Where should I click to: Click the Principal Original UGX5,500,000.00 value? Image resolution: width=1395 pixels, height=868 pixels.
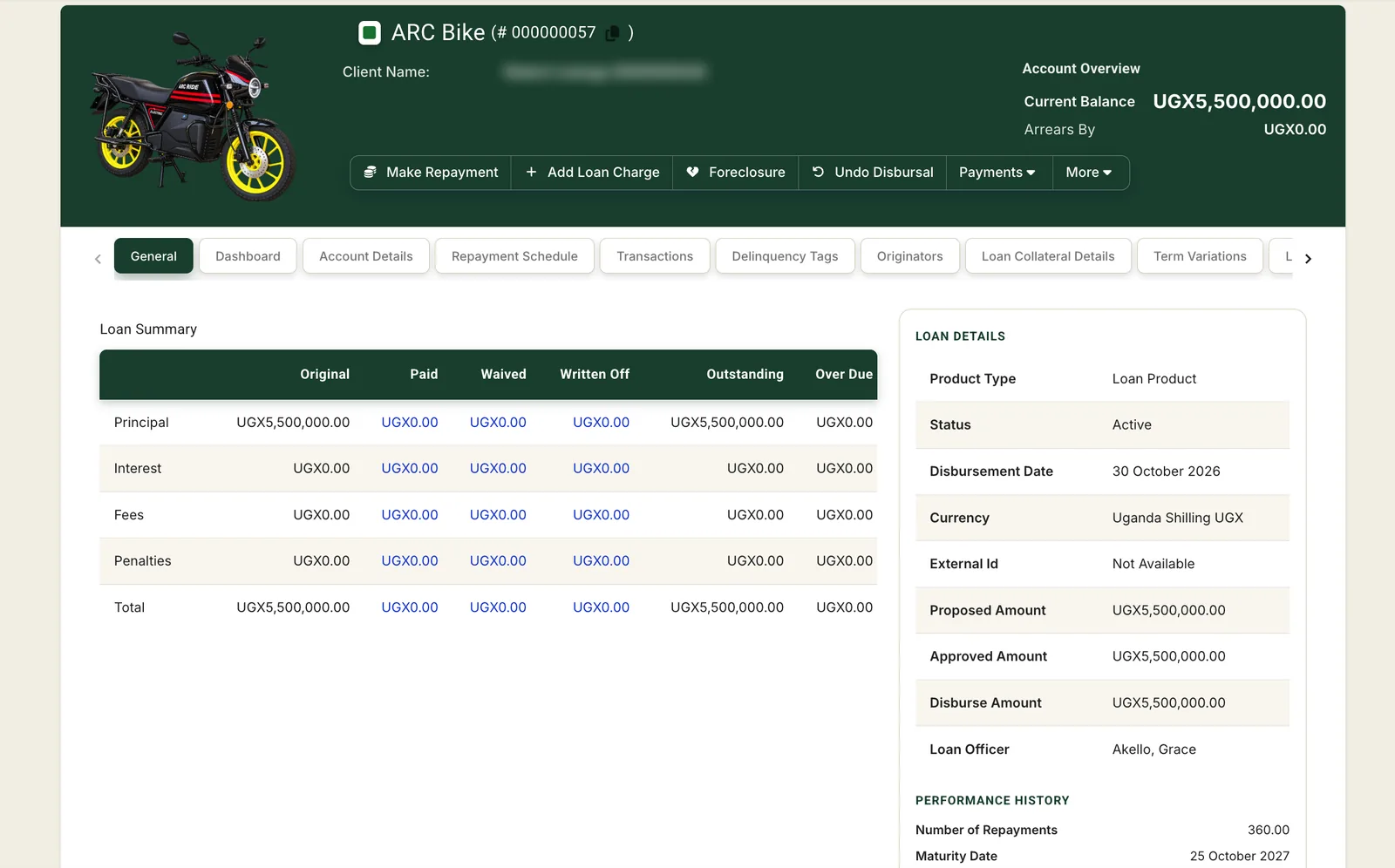293,423
